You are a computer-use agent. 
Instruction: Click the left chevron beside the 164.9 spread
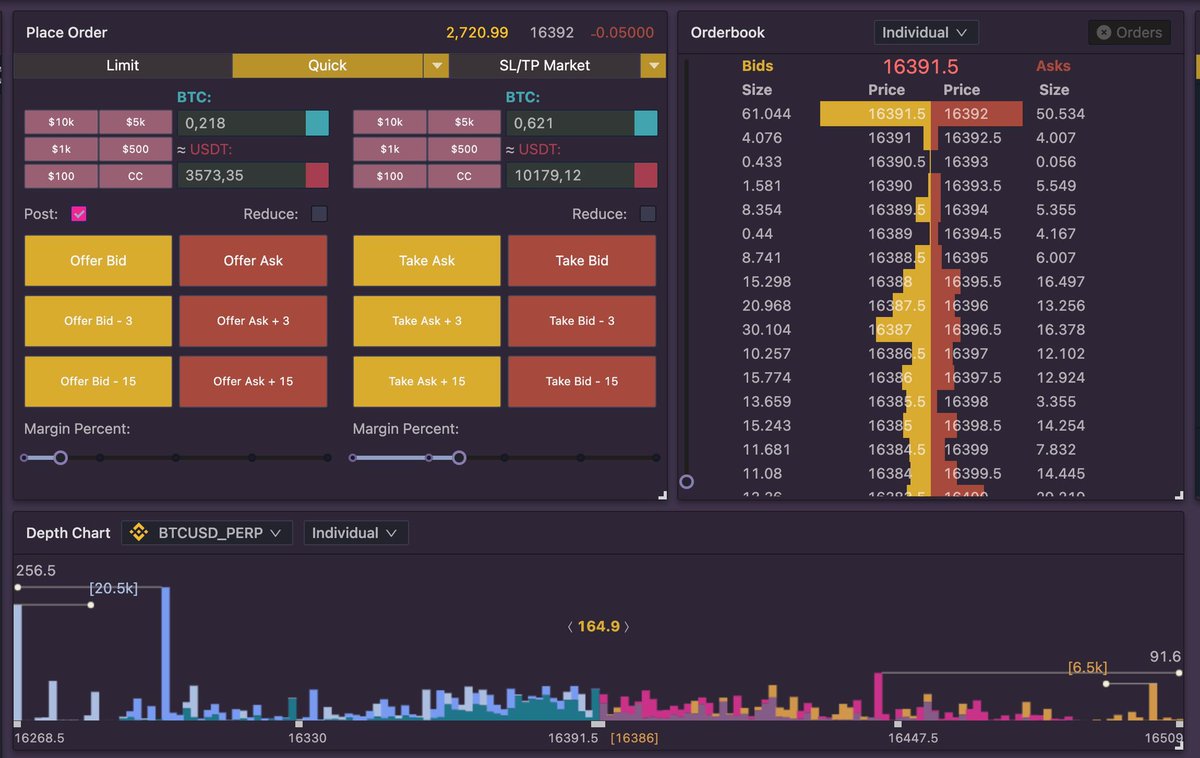pos(570,627)
